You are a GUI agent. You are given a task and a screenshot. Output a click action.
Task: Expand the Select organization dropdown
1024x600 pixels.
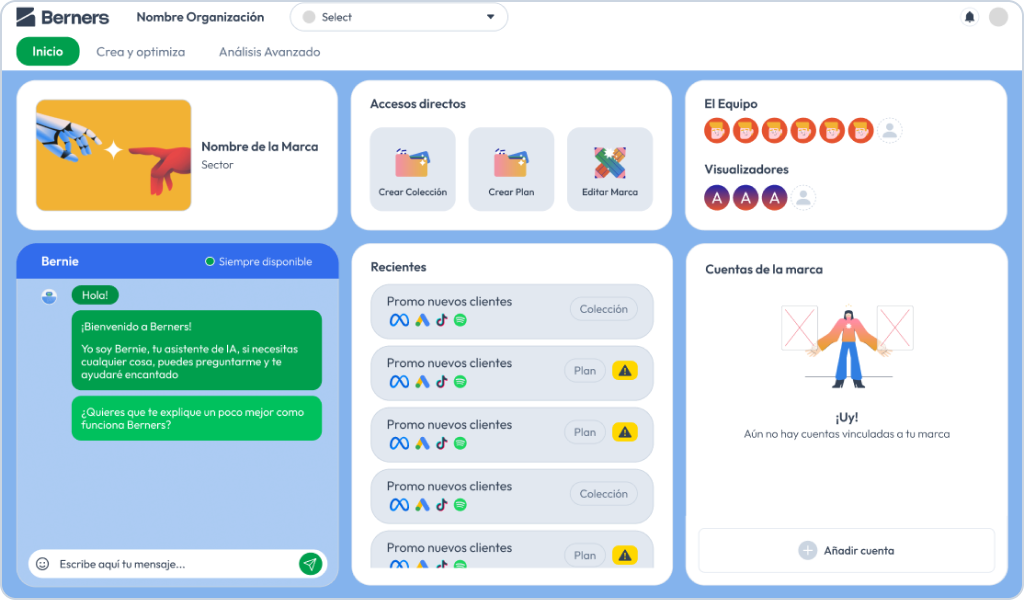398,17
